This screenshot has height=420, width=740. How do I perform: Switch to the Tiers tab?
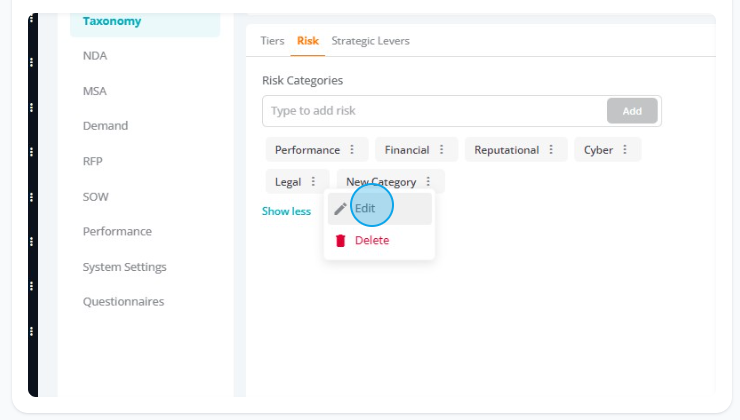tap(272, 41)
